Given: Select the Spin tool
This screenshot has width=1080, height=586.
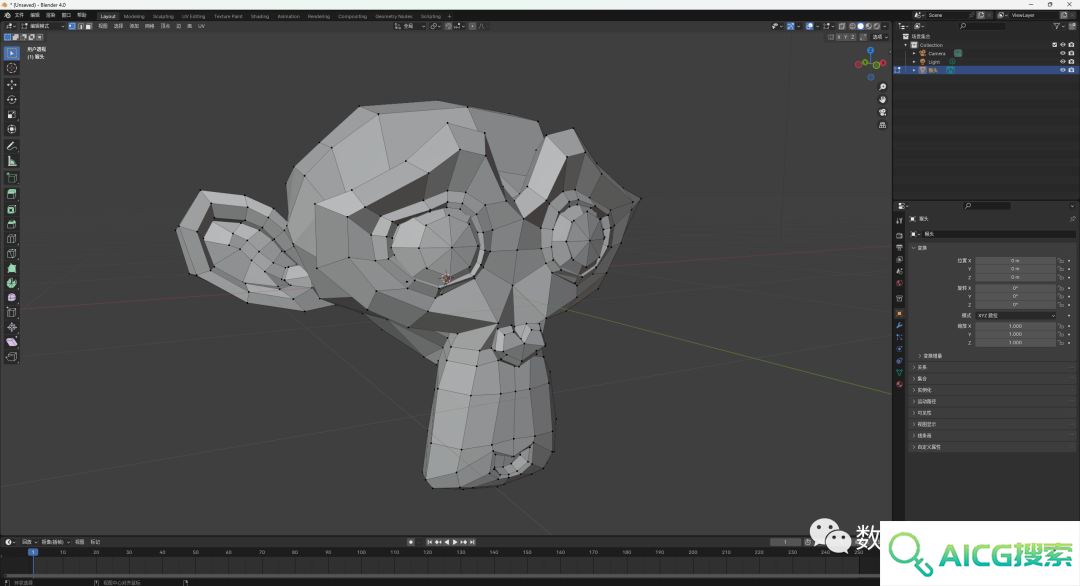Looking at the screenshot, I should click(12, 283).
